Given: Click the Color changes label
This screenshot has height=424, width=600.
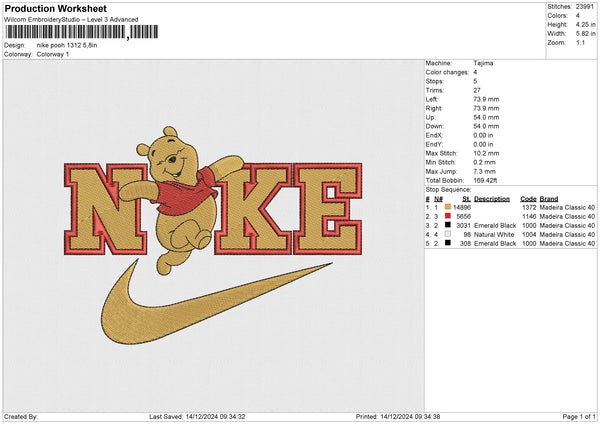Looking at the screenshot, I should 447,72.
